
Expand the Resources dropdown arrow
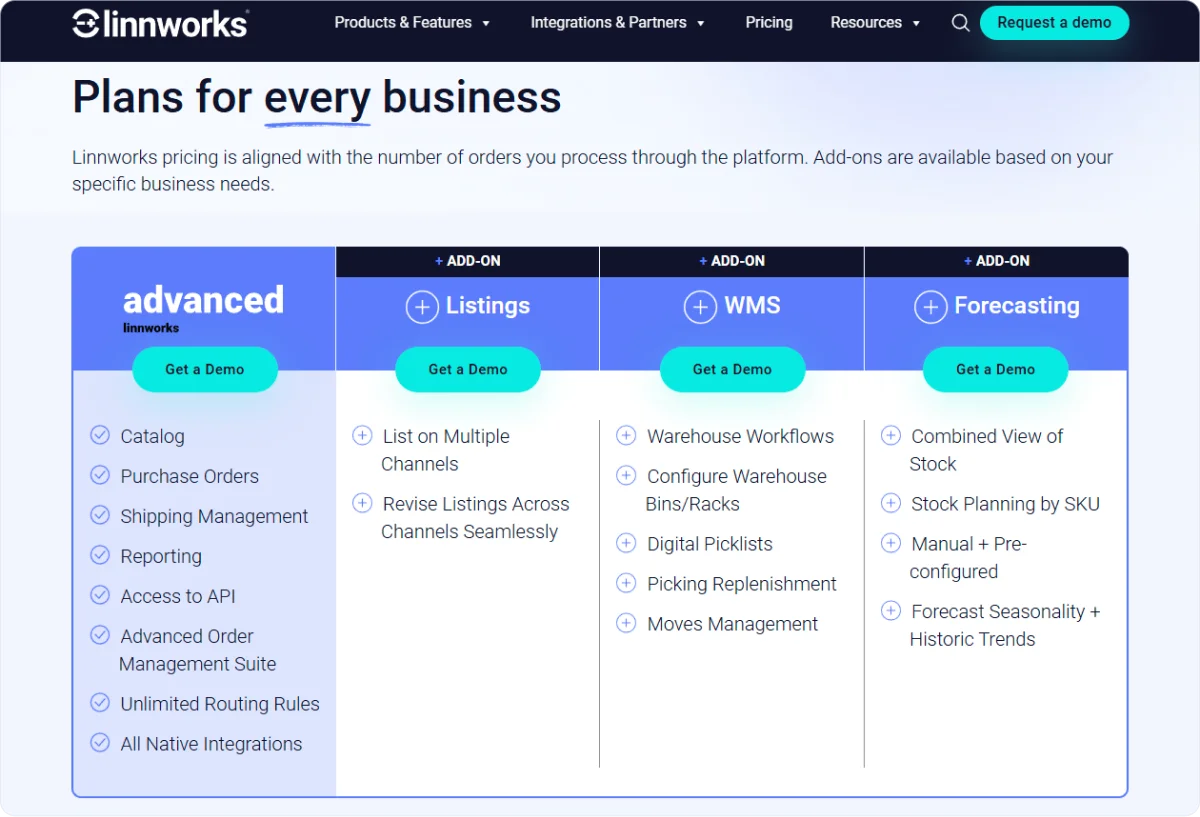(x=916, y=23)
